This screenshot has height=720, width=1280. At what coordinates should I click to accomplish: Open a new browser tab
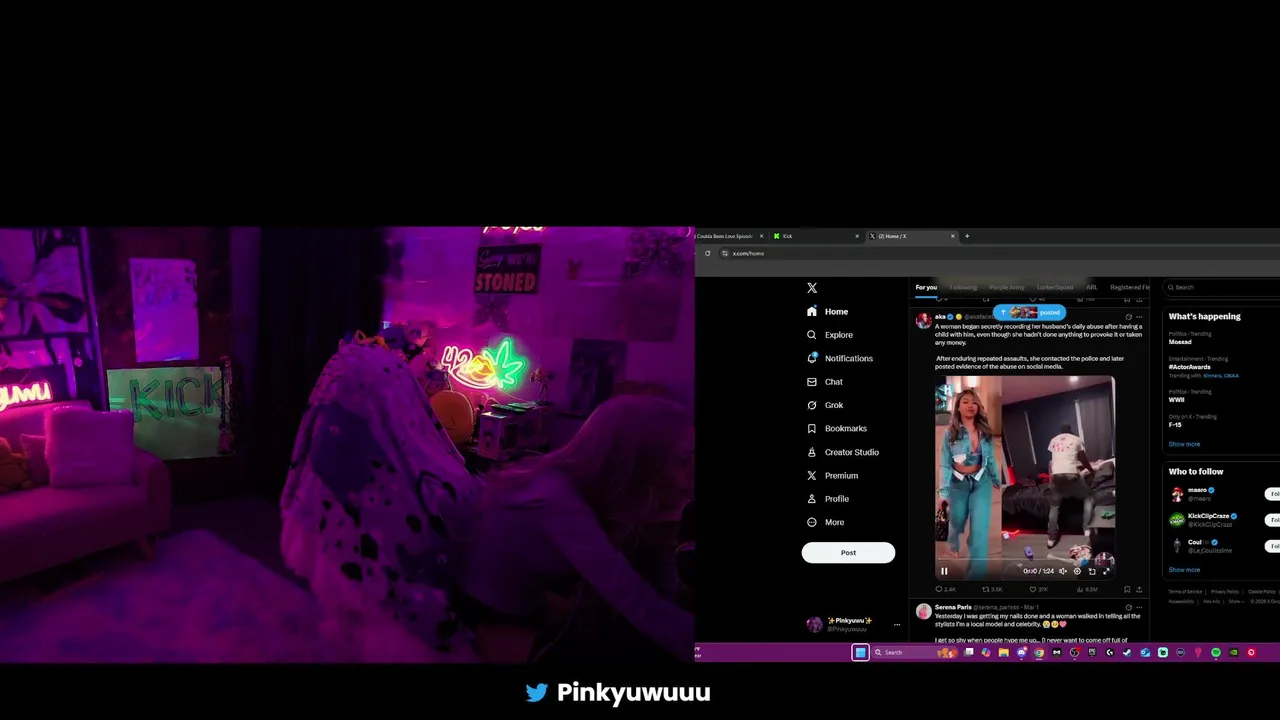tap(967, 236)
